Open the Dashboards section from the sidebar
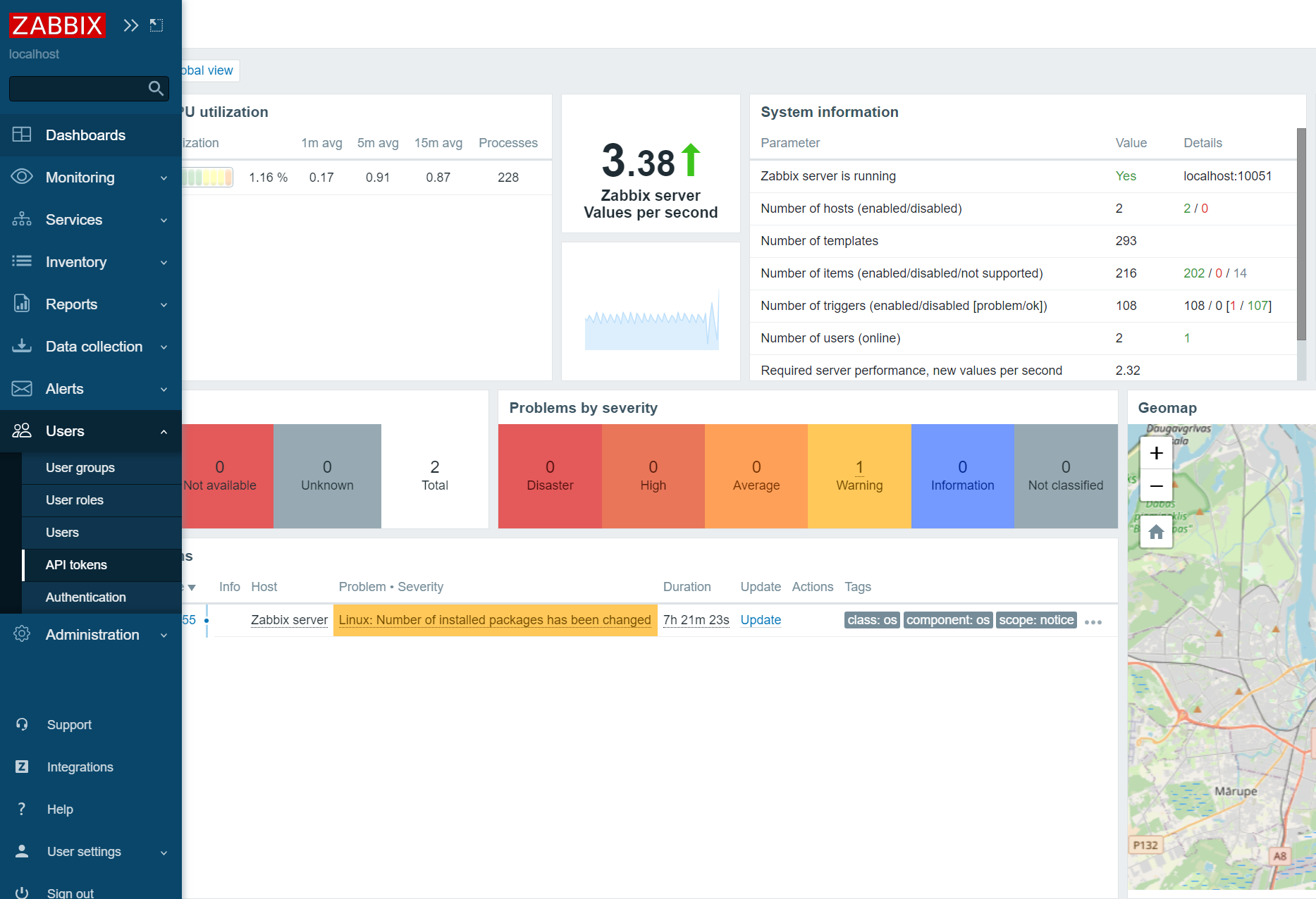1316x899 pixels. 22,135
